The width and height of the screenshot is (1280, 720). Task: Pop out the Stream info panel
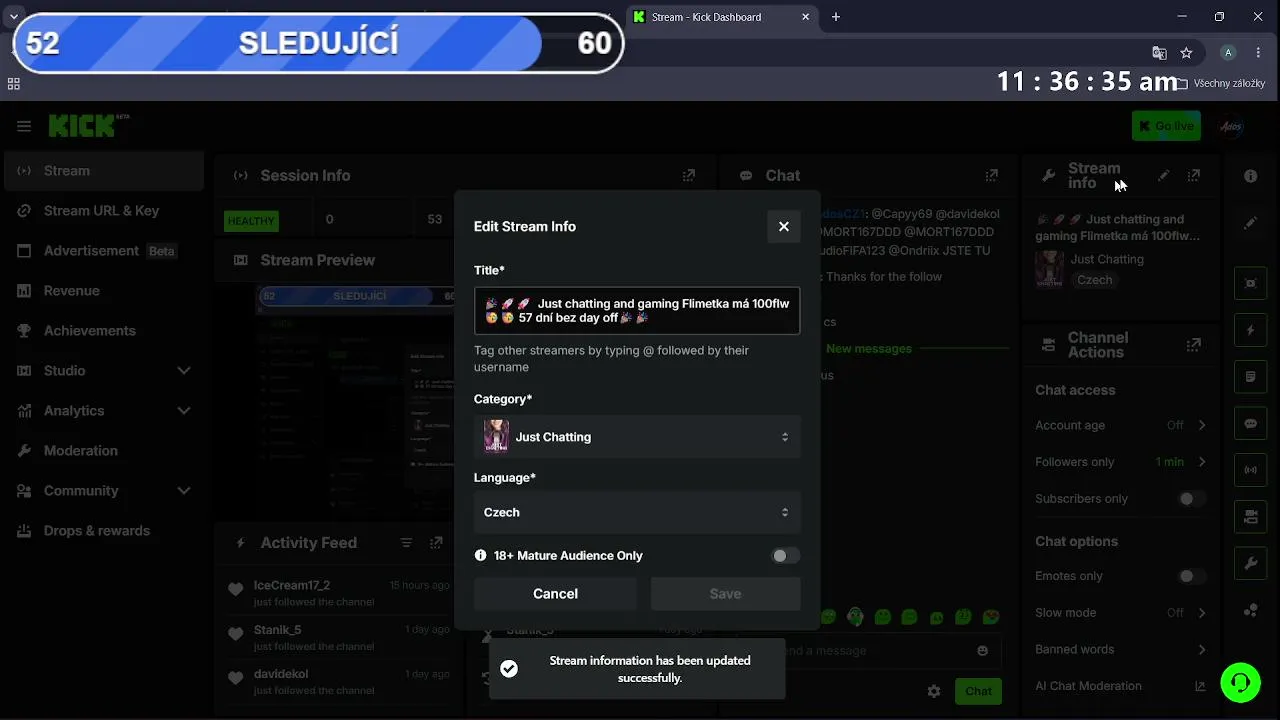coord(1194,175)
